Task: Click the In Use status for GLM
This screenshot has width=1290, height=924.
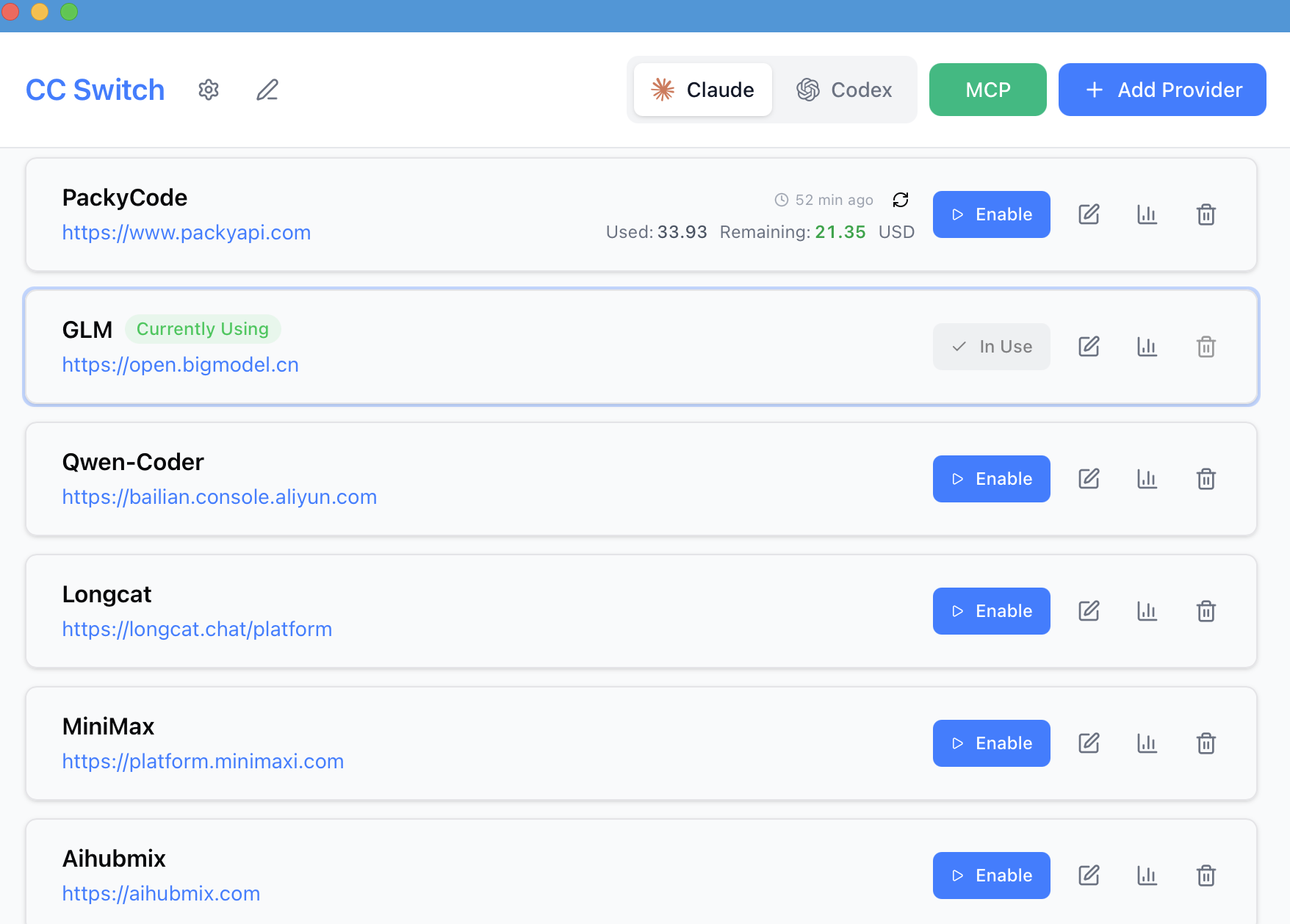Action: [x=991, y=346]
